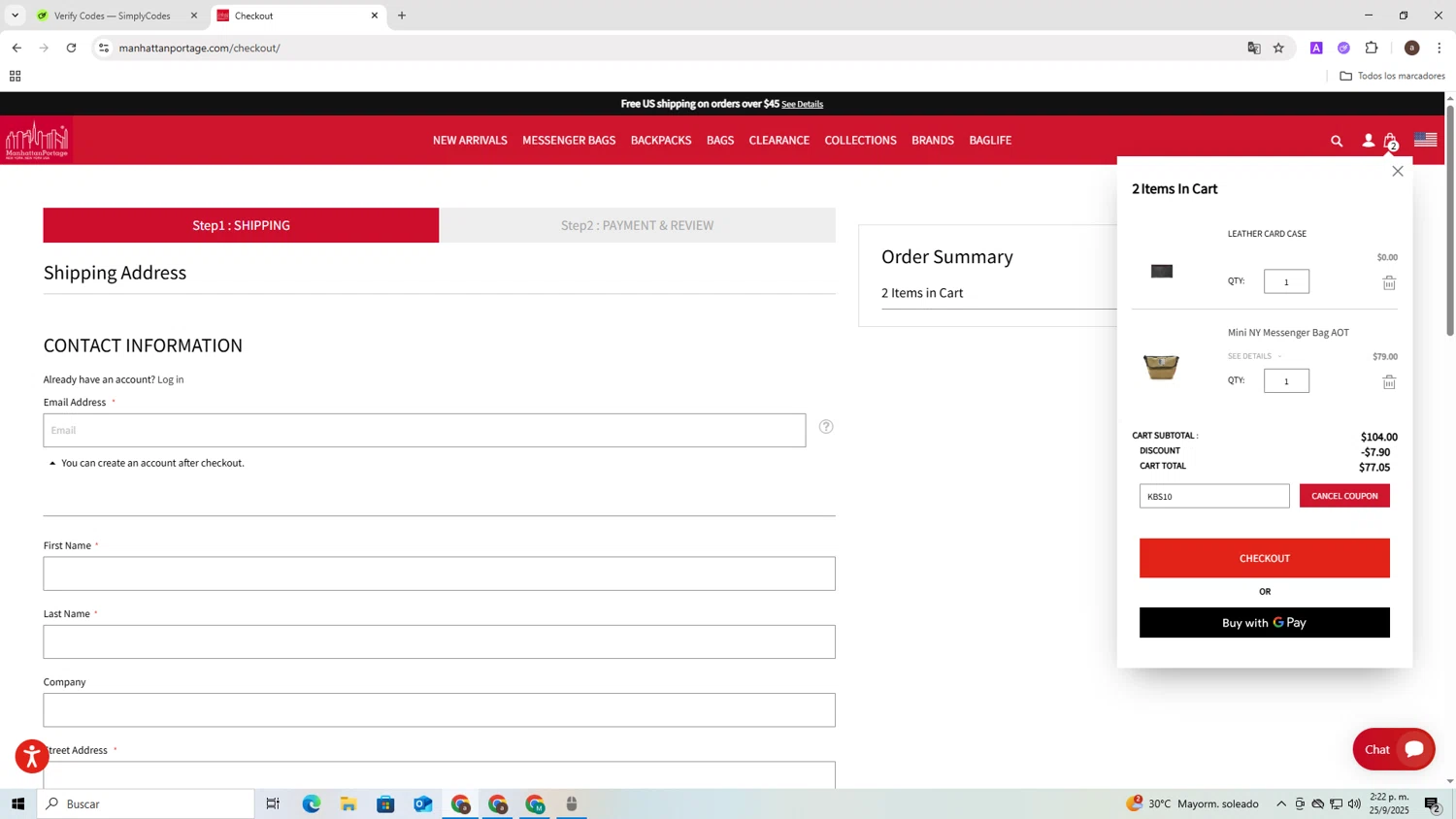Screen dimensions: 1456x819
Task: Click the KBS10 coupon code field
Action: (1214, 496)
